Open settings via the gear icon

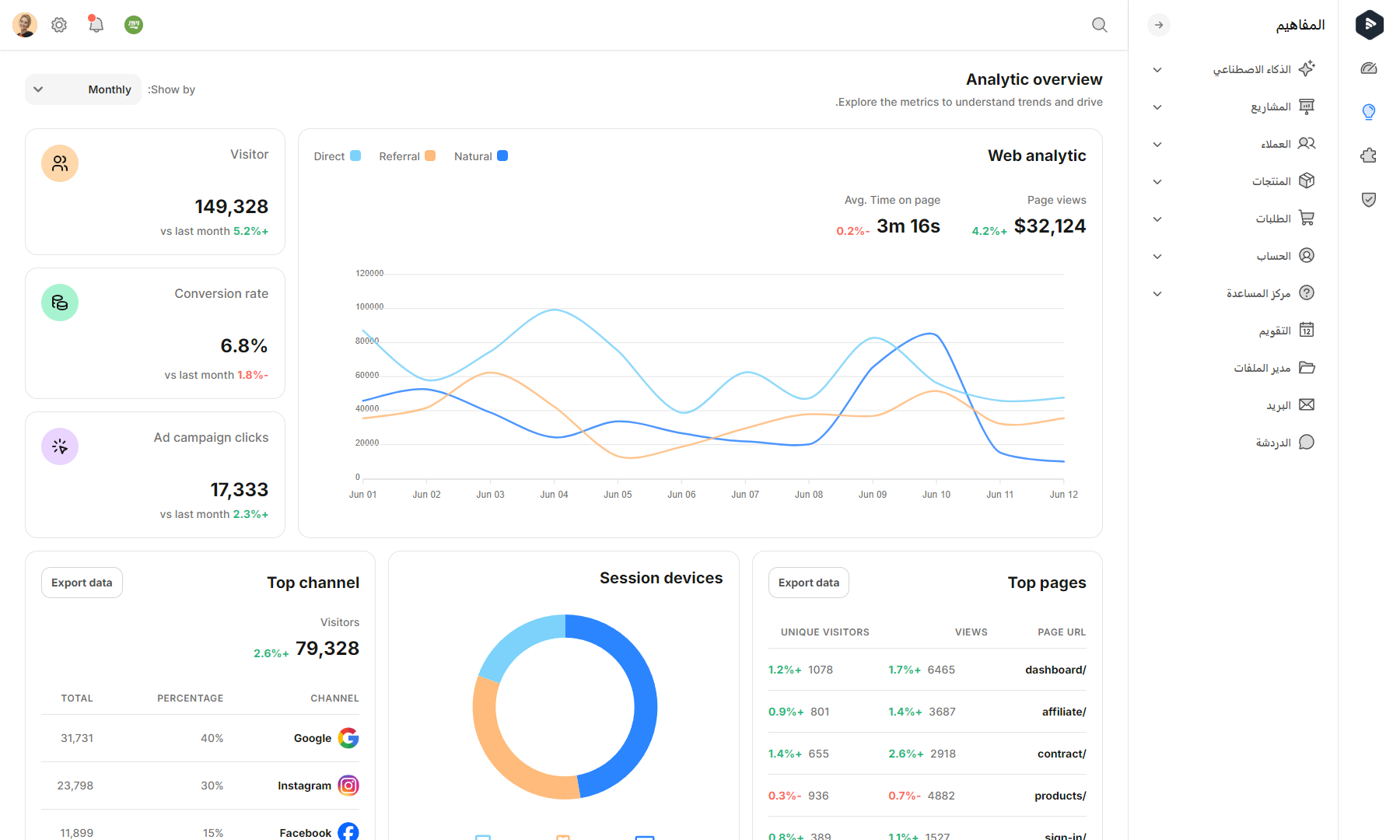pyautogui.click(x=59, y=25)
